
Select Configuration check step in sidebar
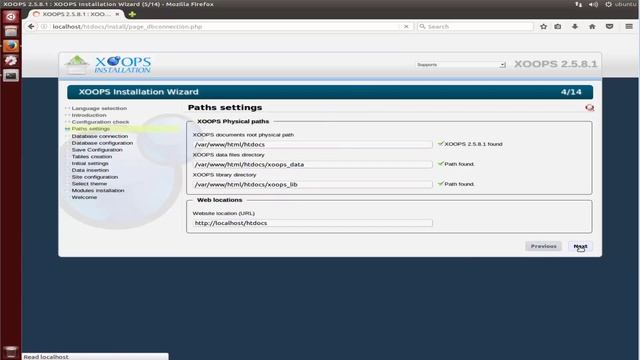pyautogui.click(x=100, y=122)
